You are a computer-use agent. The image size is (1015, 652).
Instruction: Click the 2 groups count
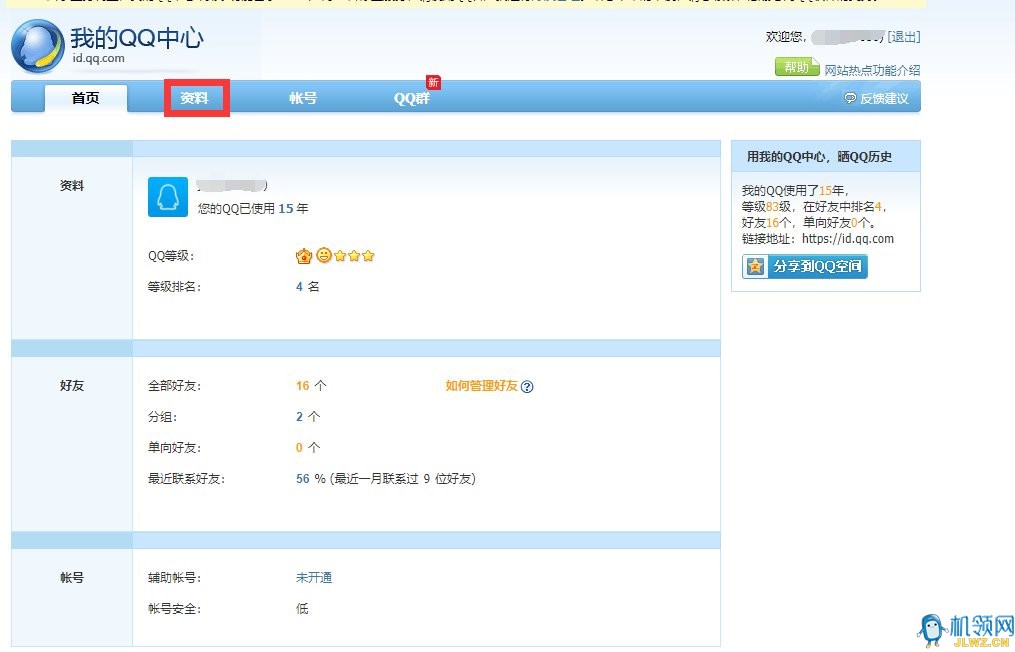(x=299, y=417)
